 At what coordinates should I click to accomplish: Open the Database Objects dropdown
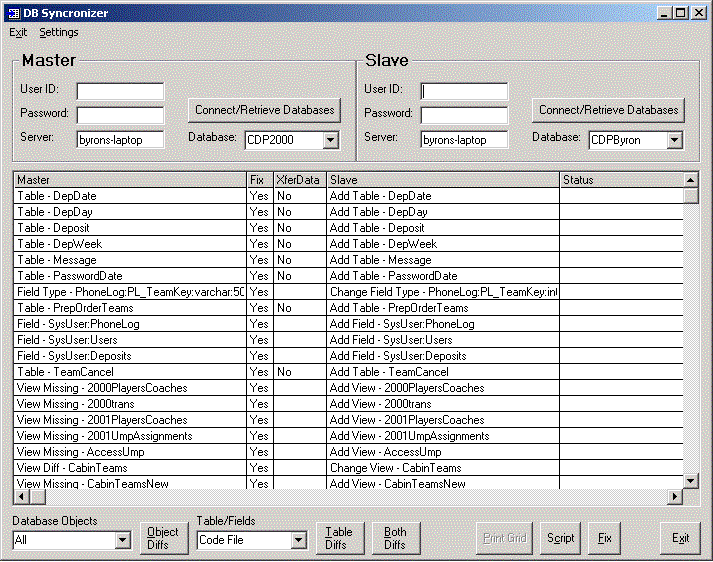pos(123,540)
